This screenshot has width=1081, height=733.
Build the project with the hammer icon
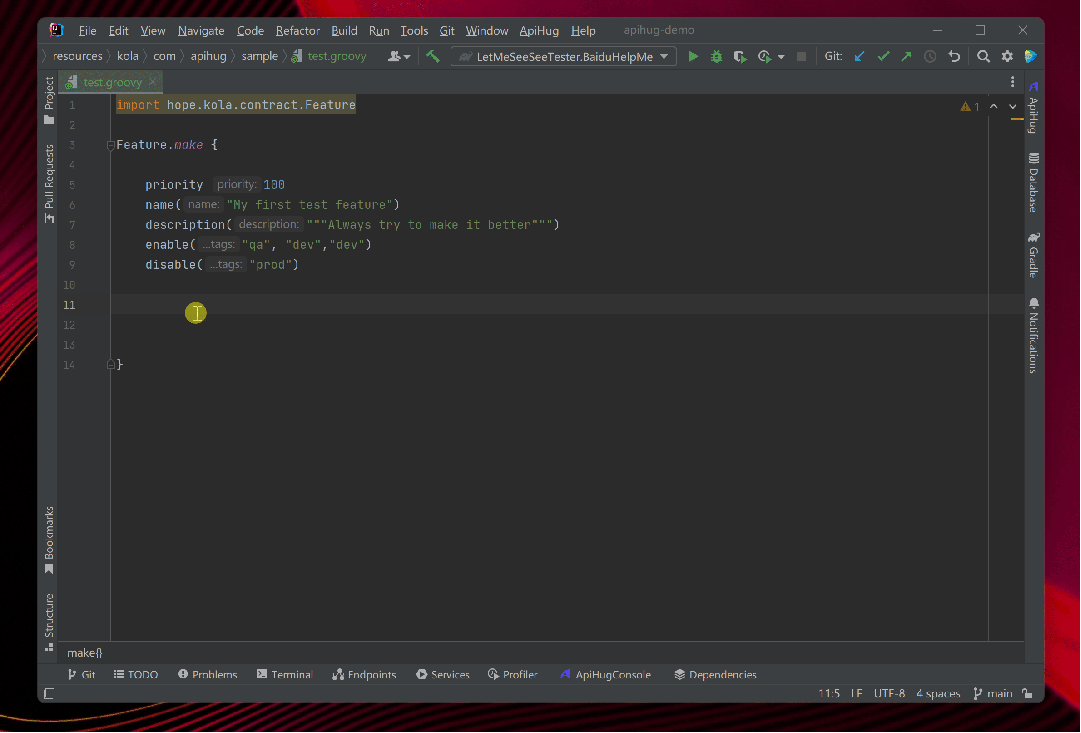point(433,57)
